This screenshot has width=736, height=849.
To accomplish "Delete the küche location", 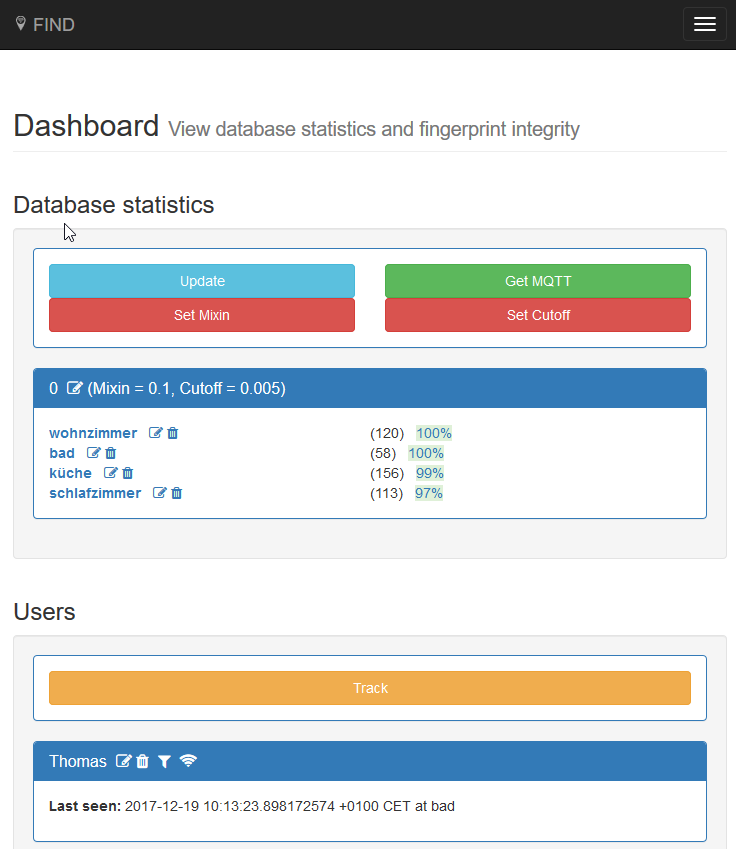I will (128, 473).
